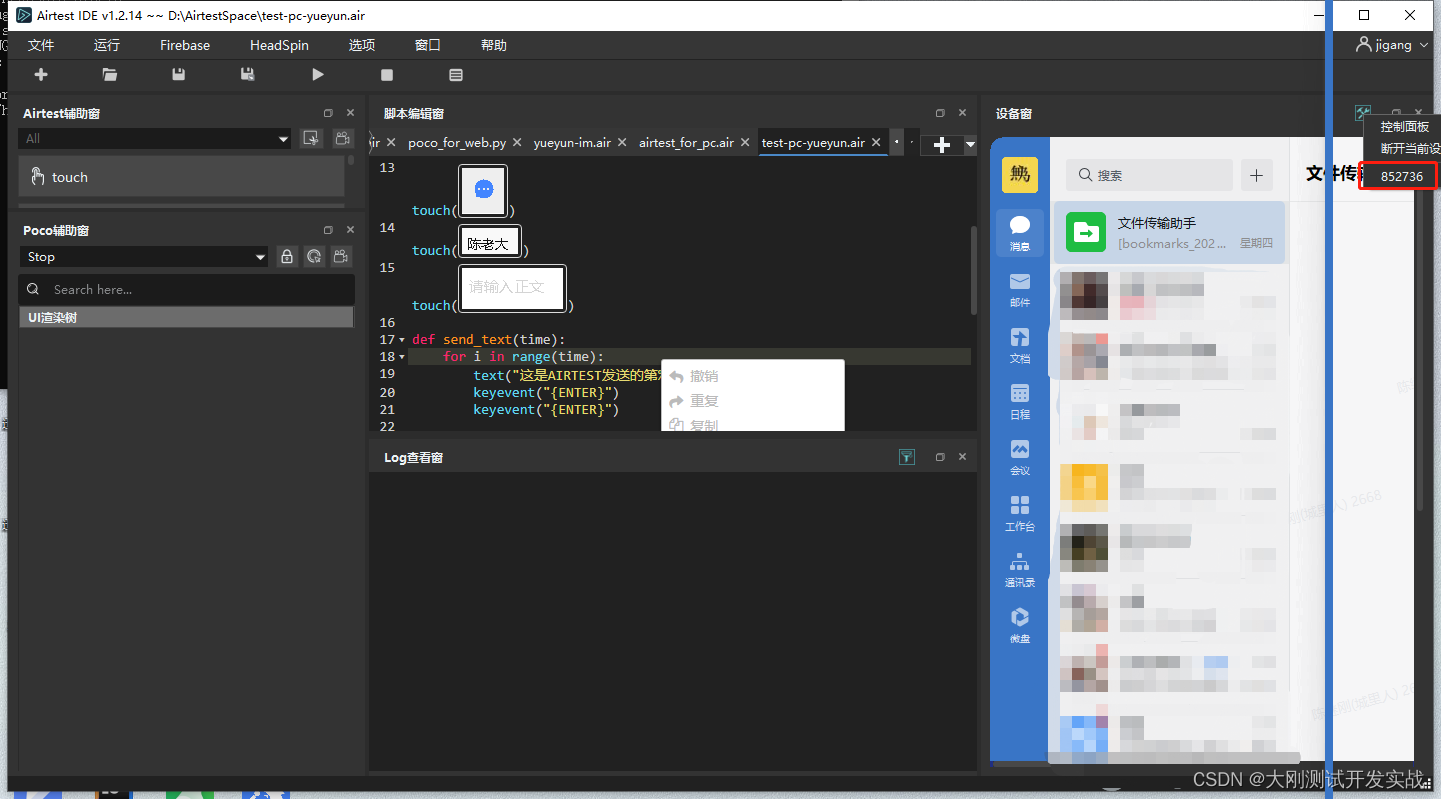Close the Log查看窗 panel
This screenshot has width=1441, height=799.
pos(962,457)
